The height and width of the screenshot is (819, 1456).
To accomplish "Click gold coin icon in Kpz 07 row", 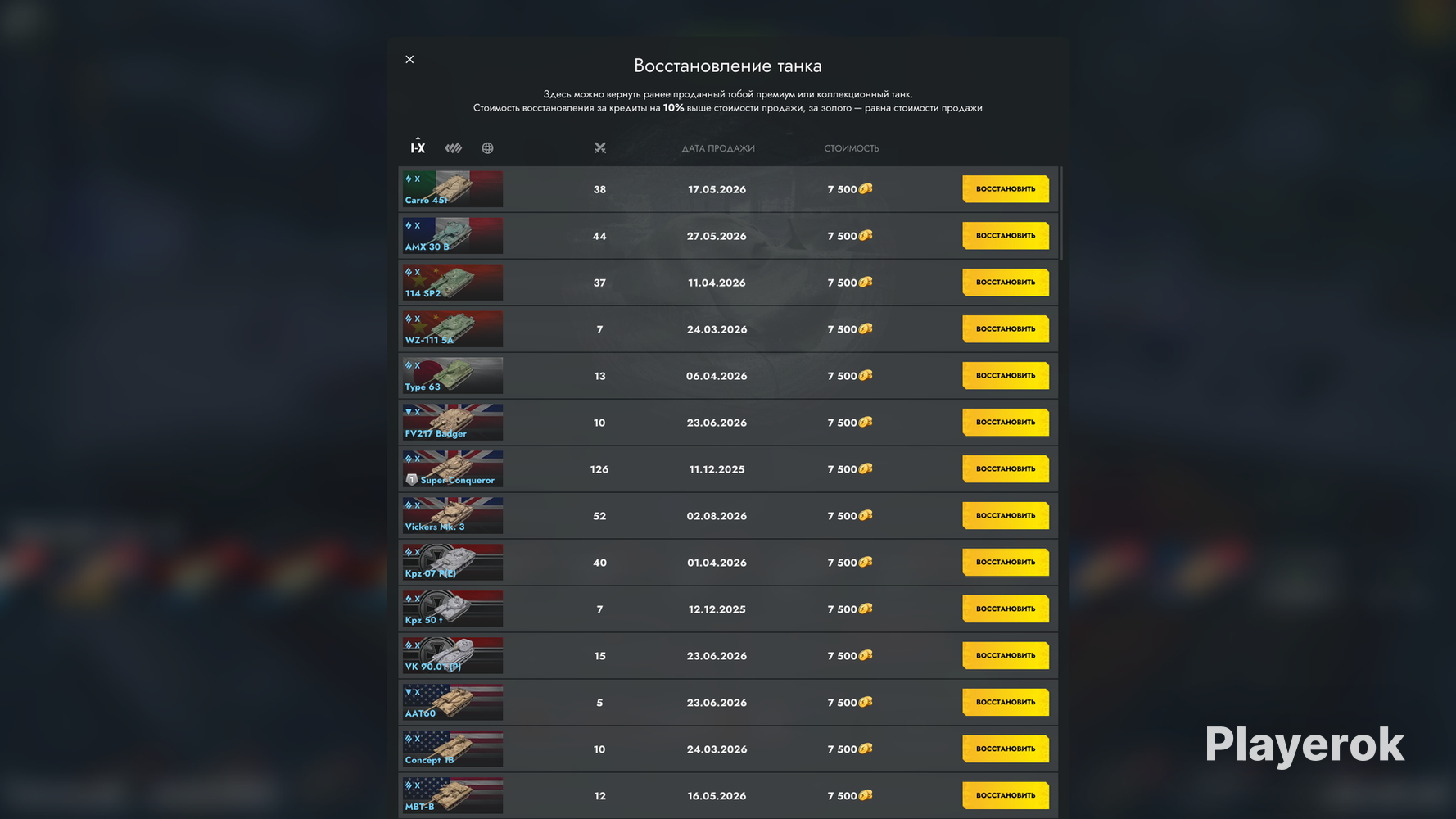I will pyautogui.click(x=866, y=562).
